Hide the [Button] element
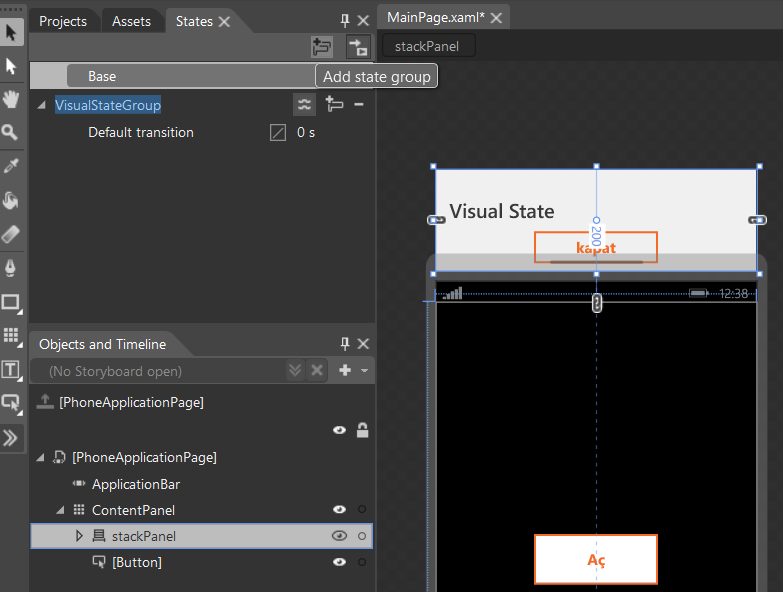Viewport: 783px width, 592px height. [x=340, y=562]
